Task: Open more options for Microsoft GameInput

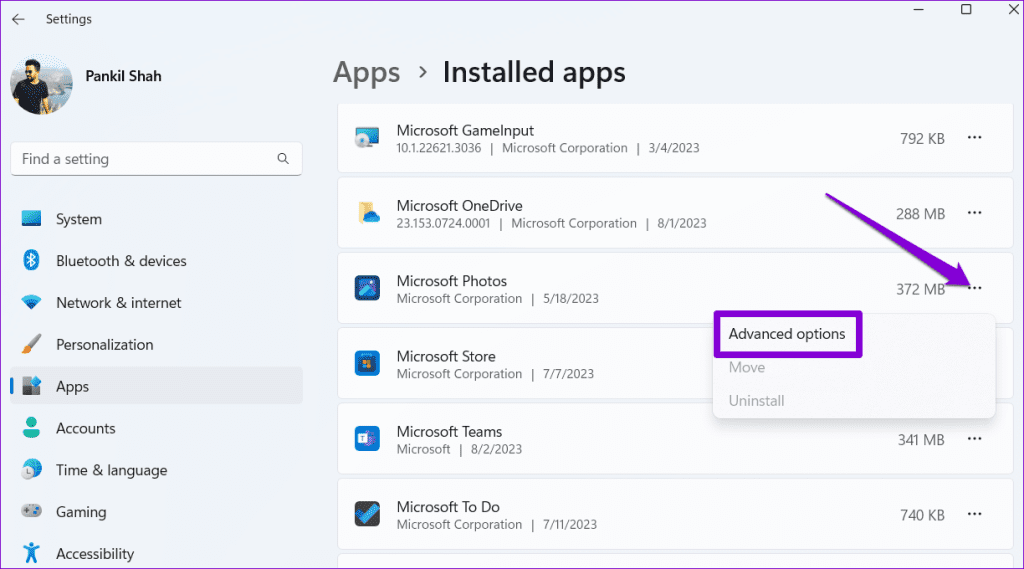Action: point(974,138)
